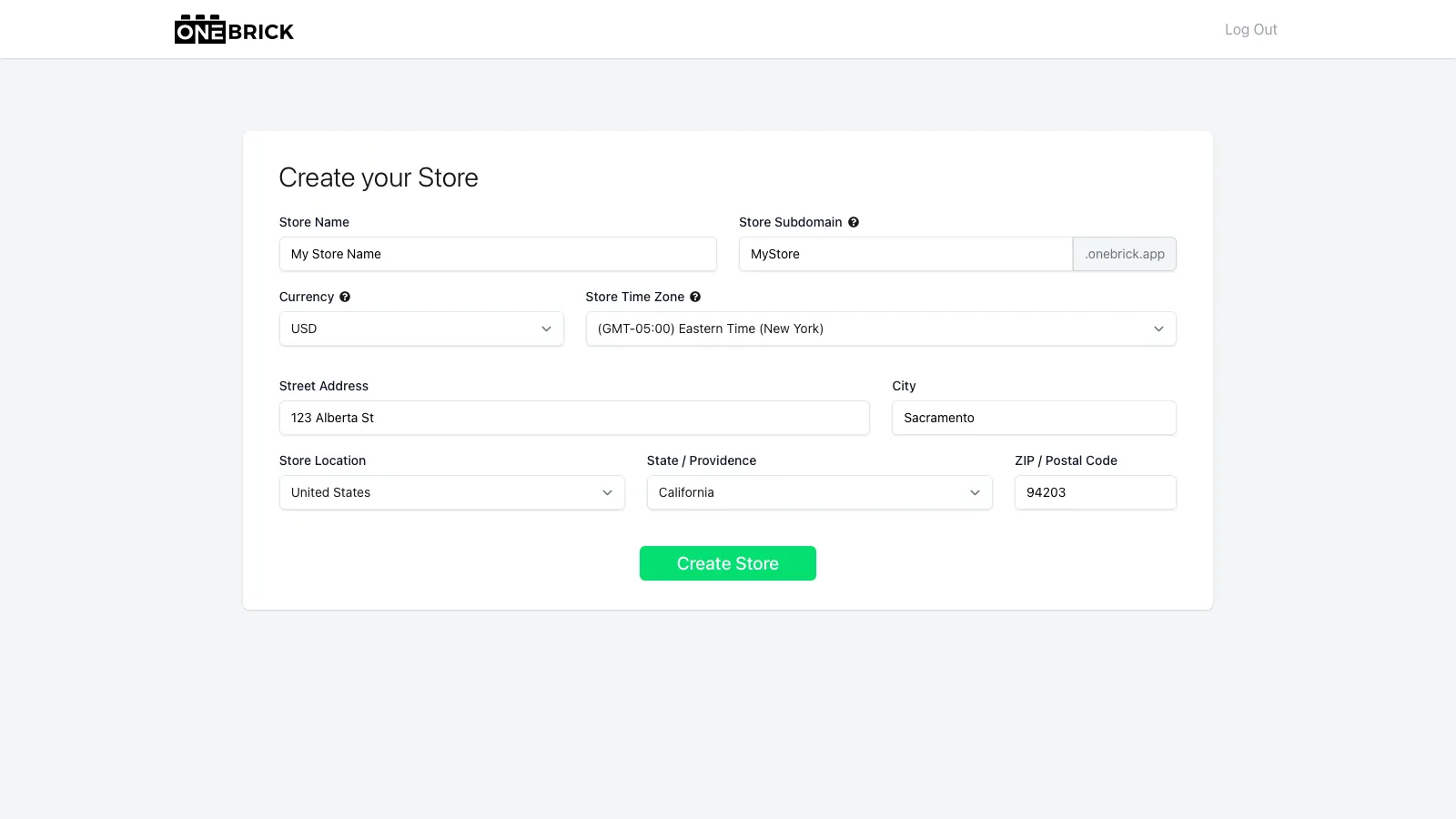Click the Log Out link
Viewport: 1456px width, 819px height.
[x=1251, y=29]
